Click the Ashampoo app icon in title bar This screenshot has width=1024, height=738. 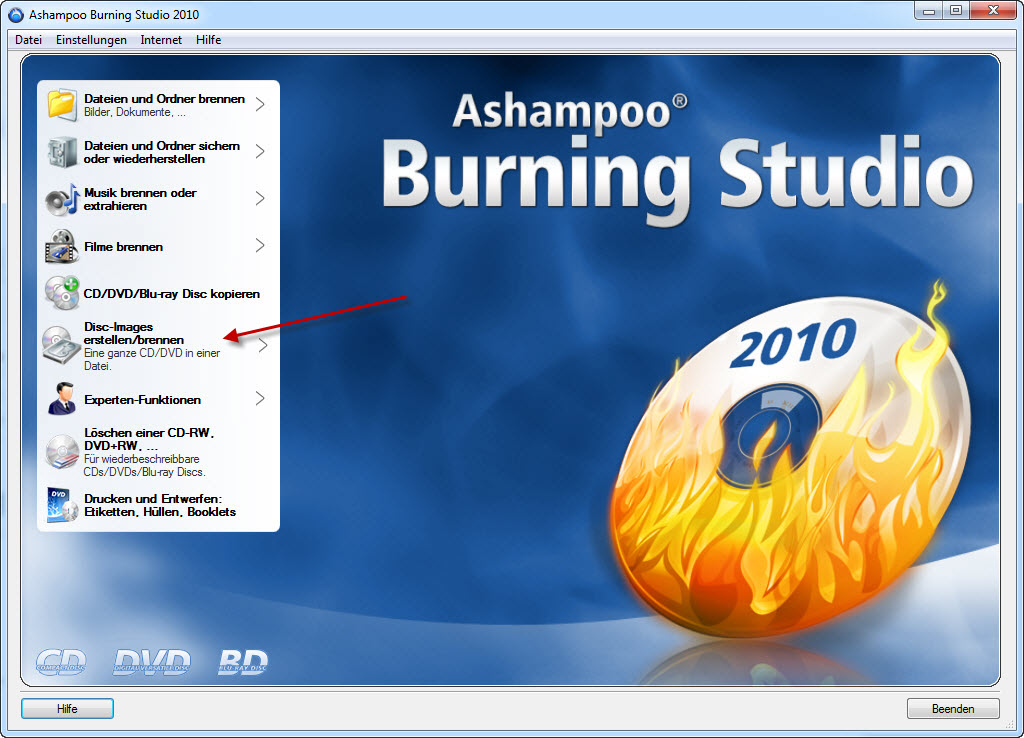16,14
